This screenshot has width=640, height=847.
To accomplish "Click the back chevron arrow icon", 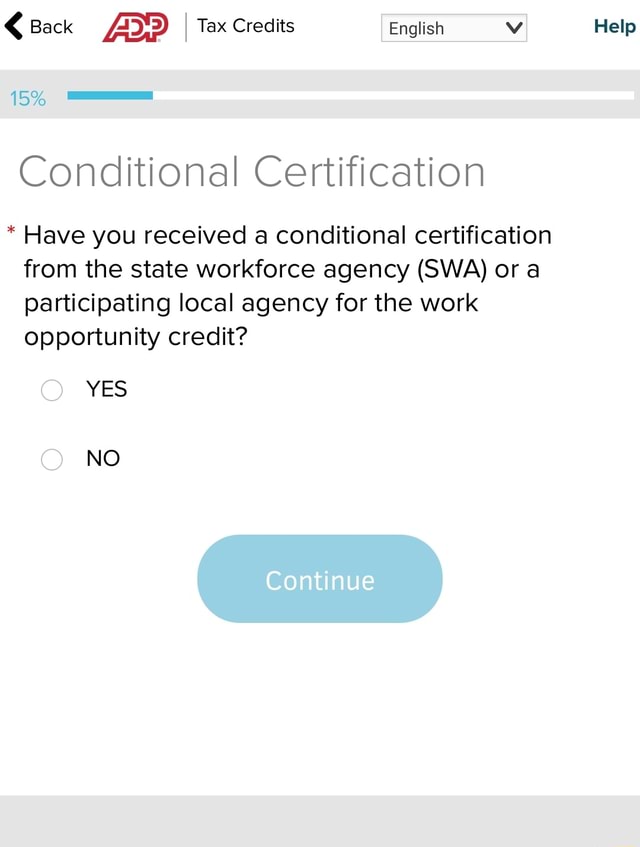I will click(x=15, y=27).
